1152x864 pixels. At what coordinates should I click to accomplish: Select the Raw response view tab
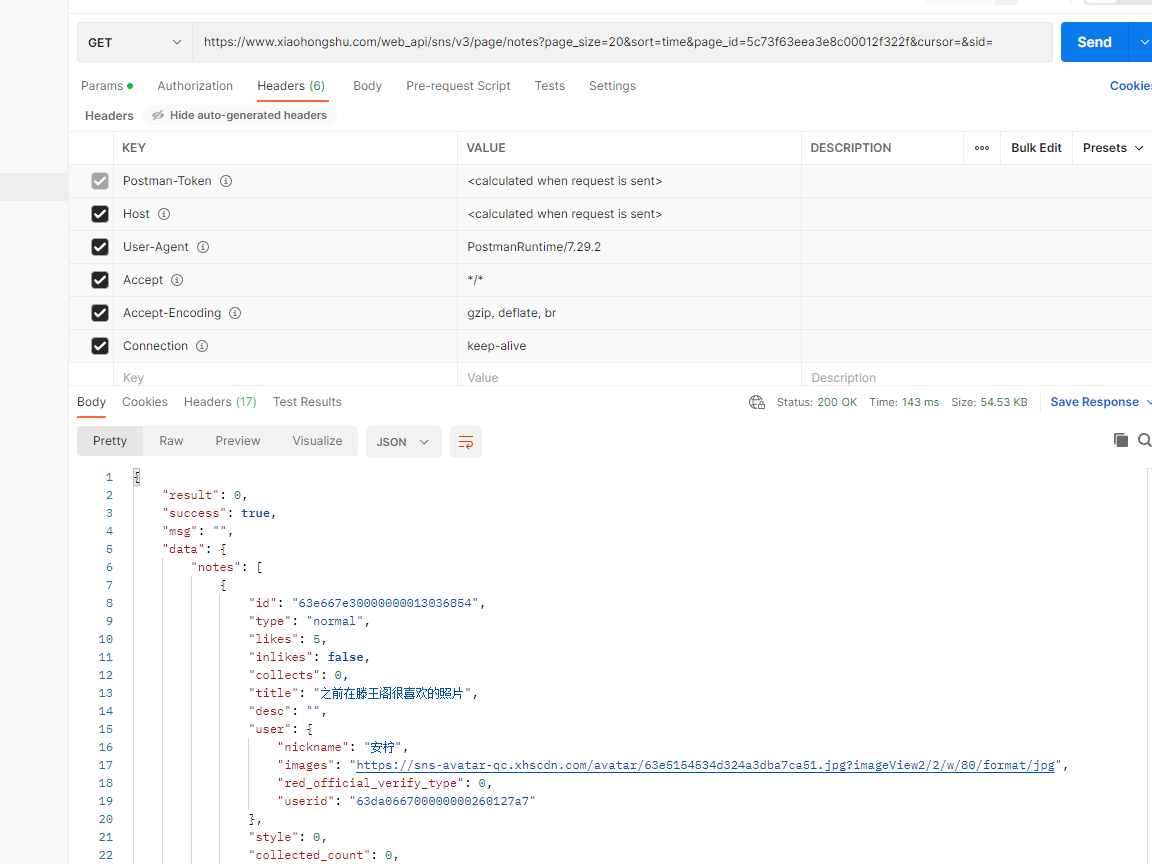pos(171,441)
